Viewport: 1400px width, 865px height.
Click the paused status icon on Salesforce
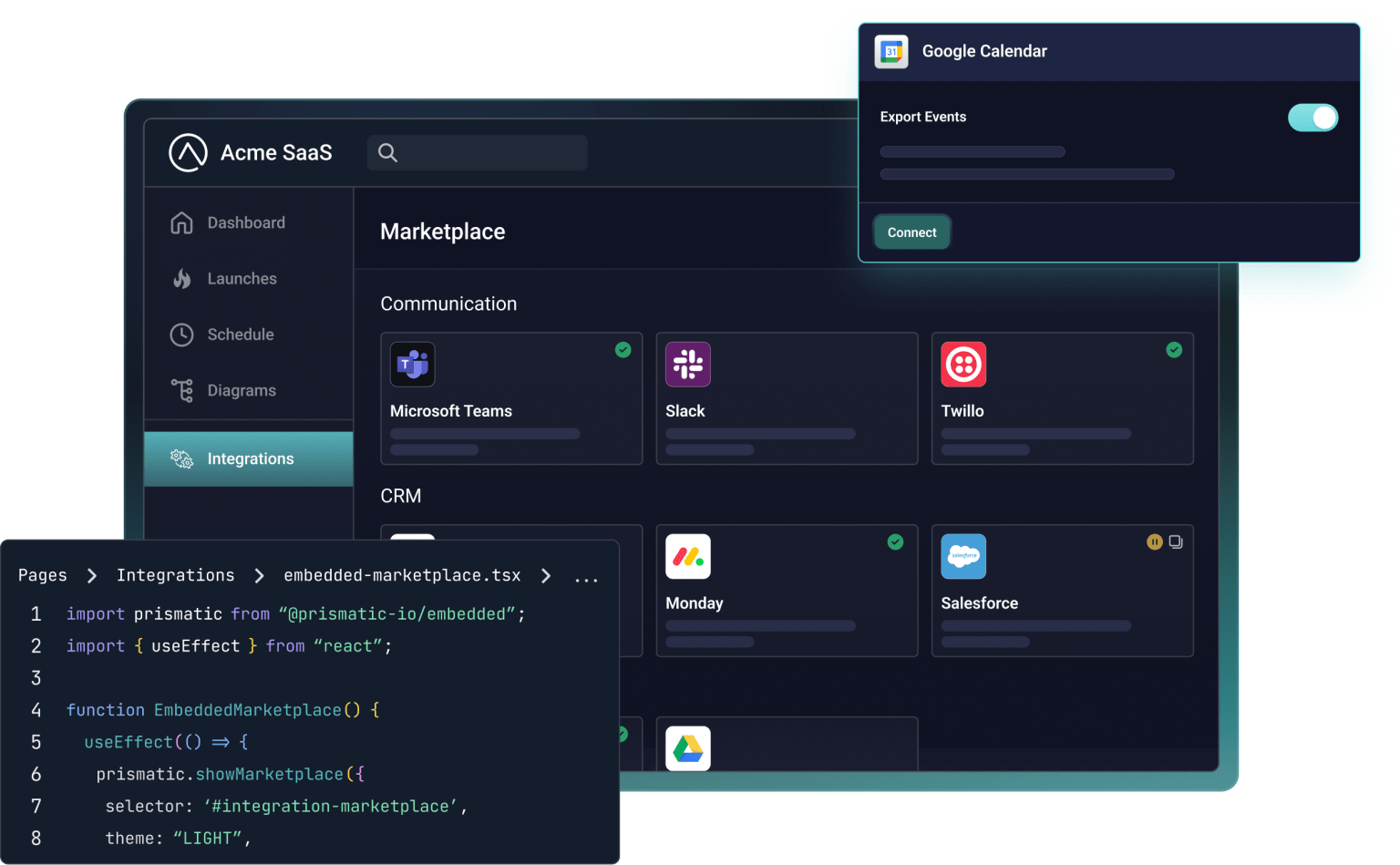click(x=1155, y=542)
